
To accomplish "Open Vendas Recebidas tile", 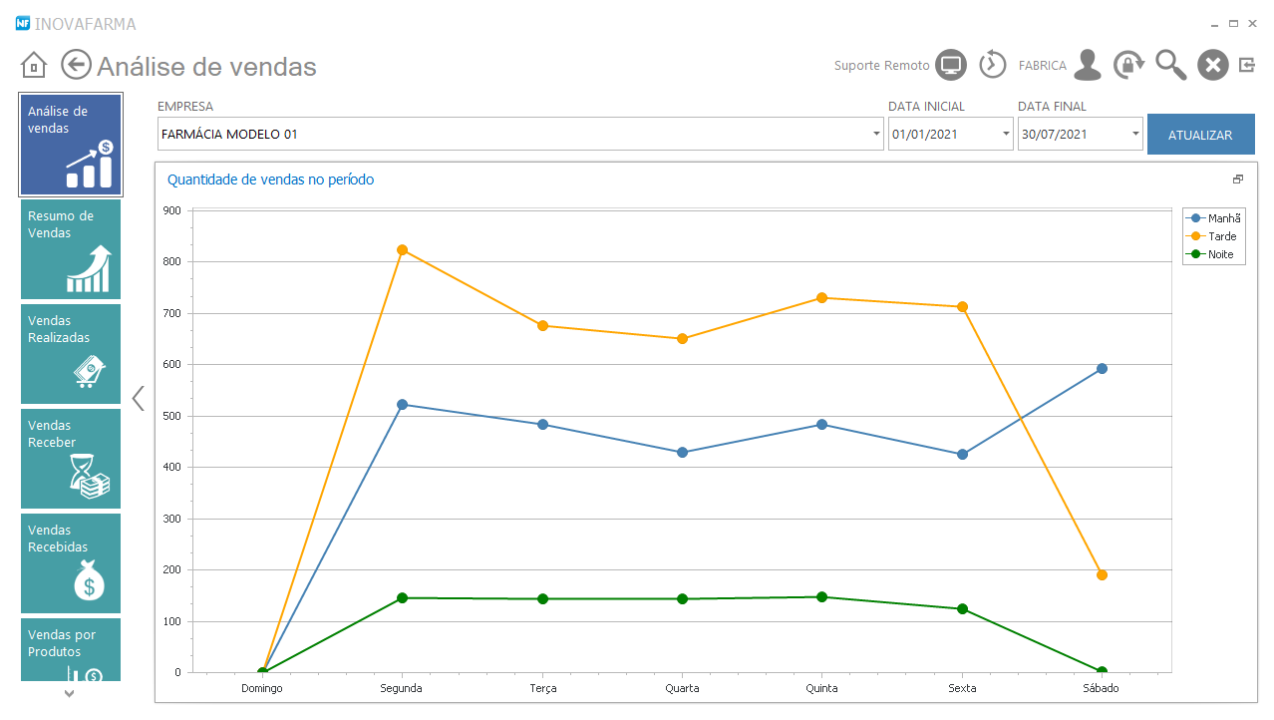I will (x=71, y=563).
